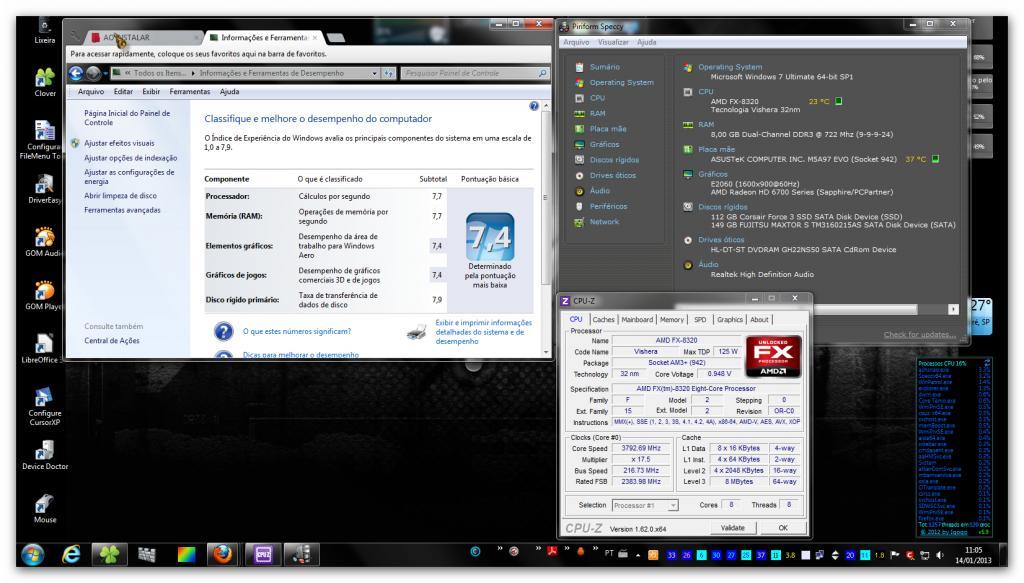
Task: Click the Windows Start orb
Action: pyautogui.click(x=33, y=554)
